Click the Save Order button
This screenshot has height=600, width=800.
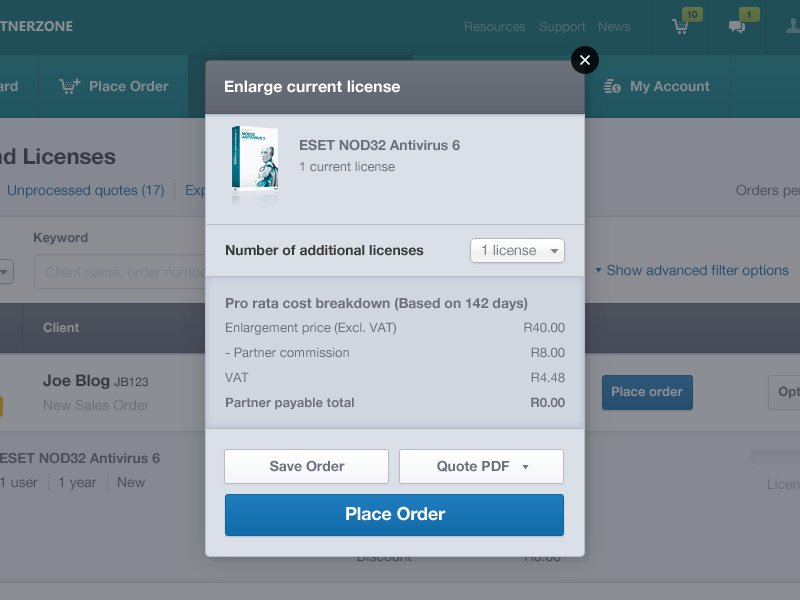coord(307,466)
